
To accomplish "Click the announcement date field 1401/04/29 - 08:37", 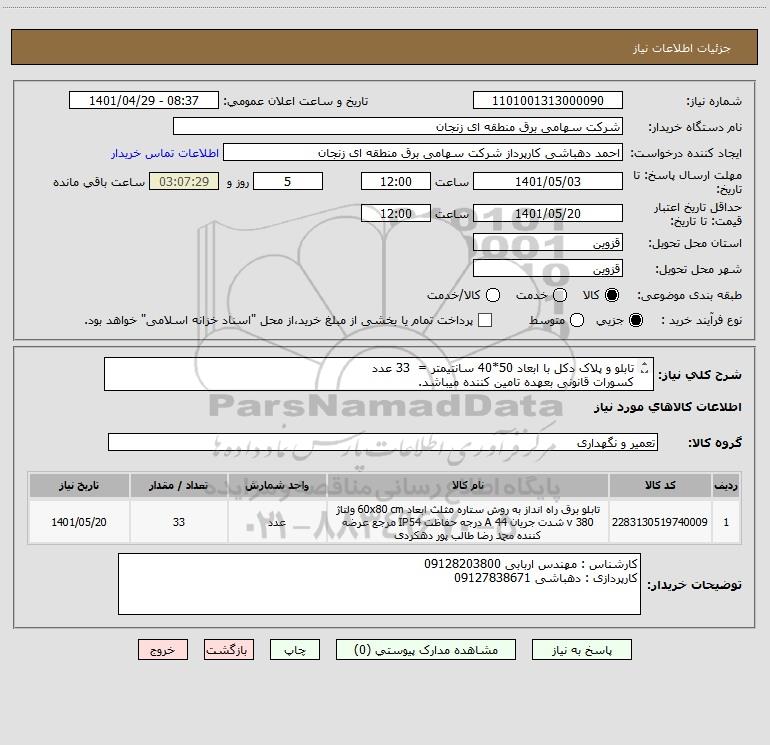I will (x=144, y=101).
